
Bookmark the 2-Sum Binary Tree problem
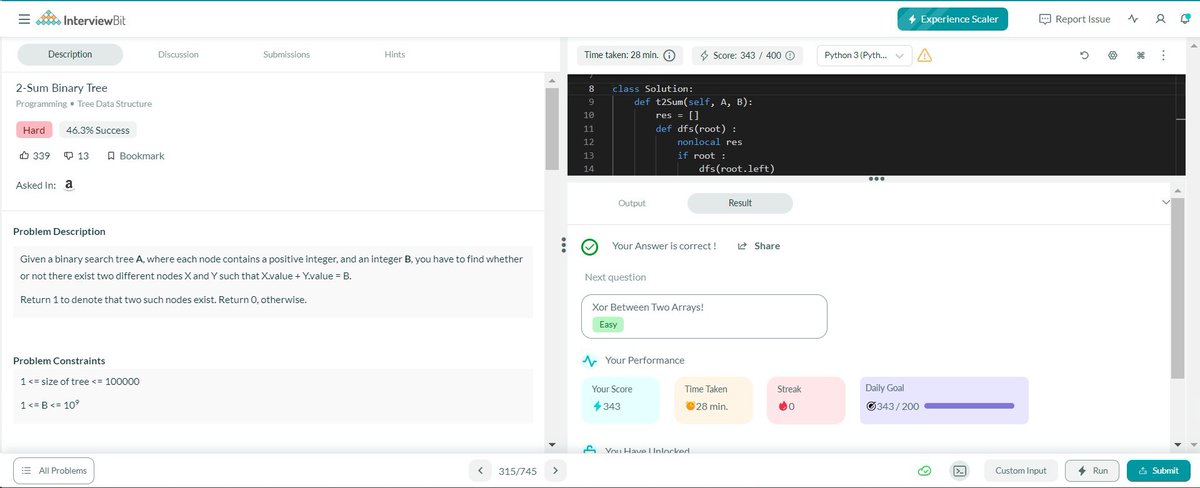(135, 156)
